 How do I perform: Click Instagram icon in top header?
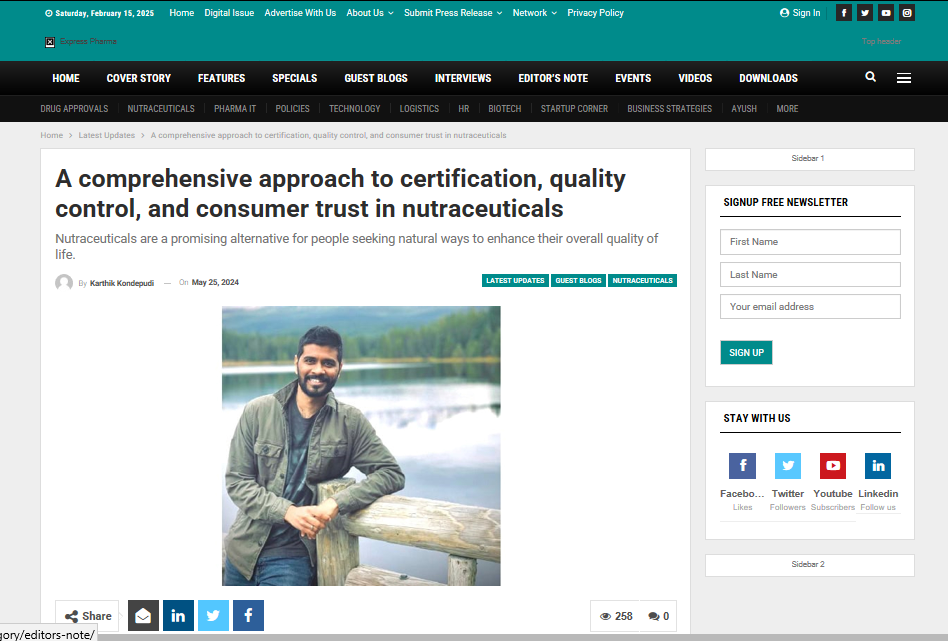click(x=906, y=13)
